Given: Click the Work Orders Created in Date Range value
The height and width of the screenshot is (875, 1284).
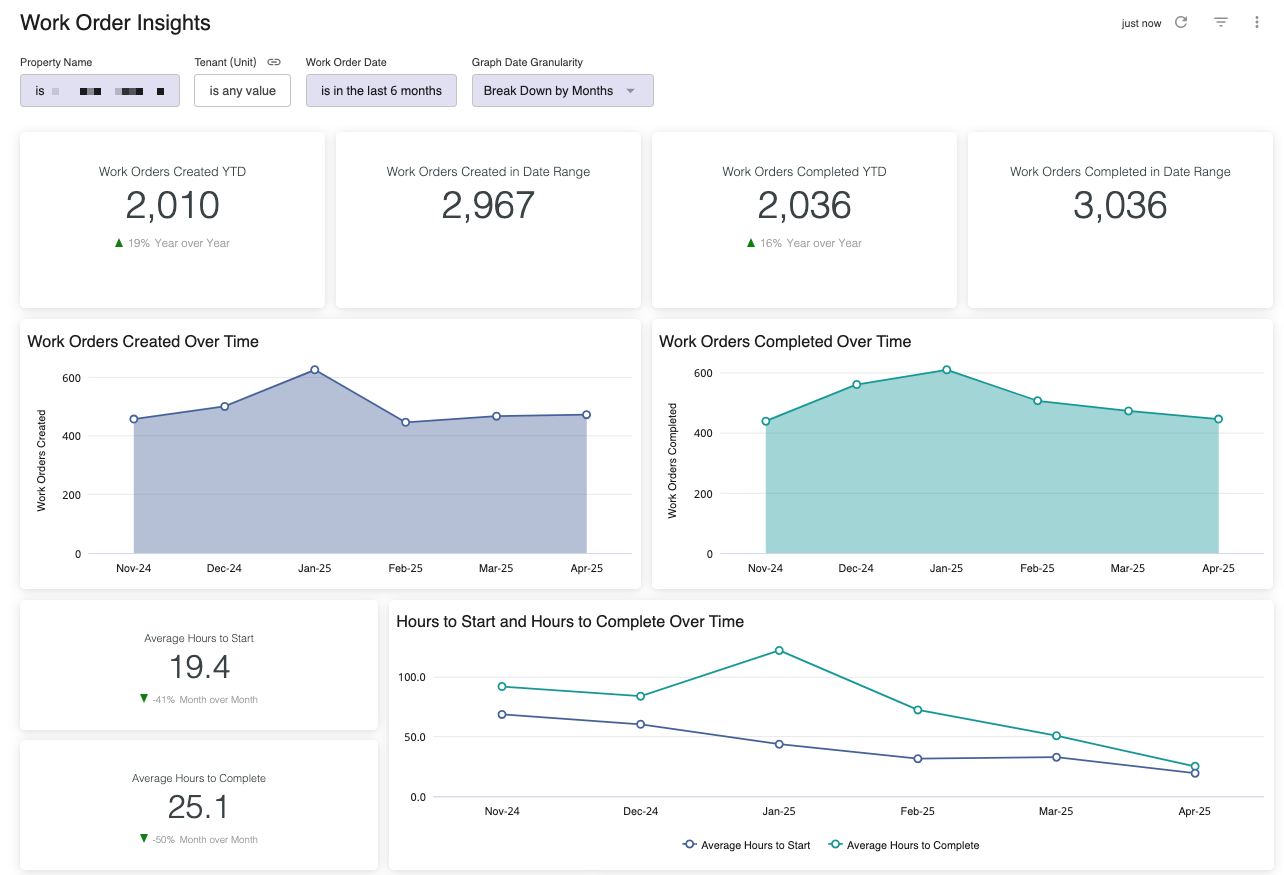Looking at the screenshot, I should click(x=488, y=205).
